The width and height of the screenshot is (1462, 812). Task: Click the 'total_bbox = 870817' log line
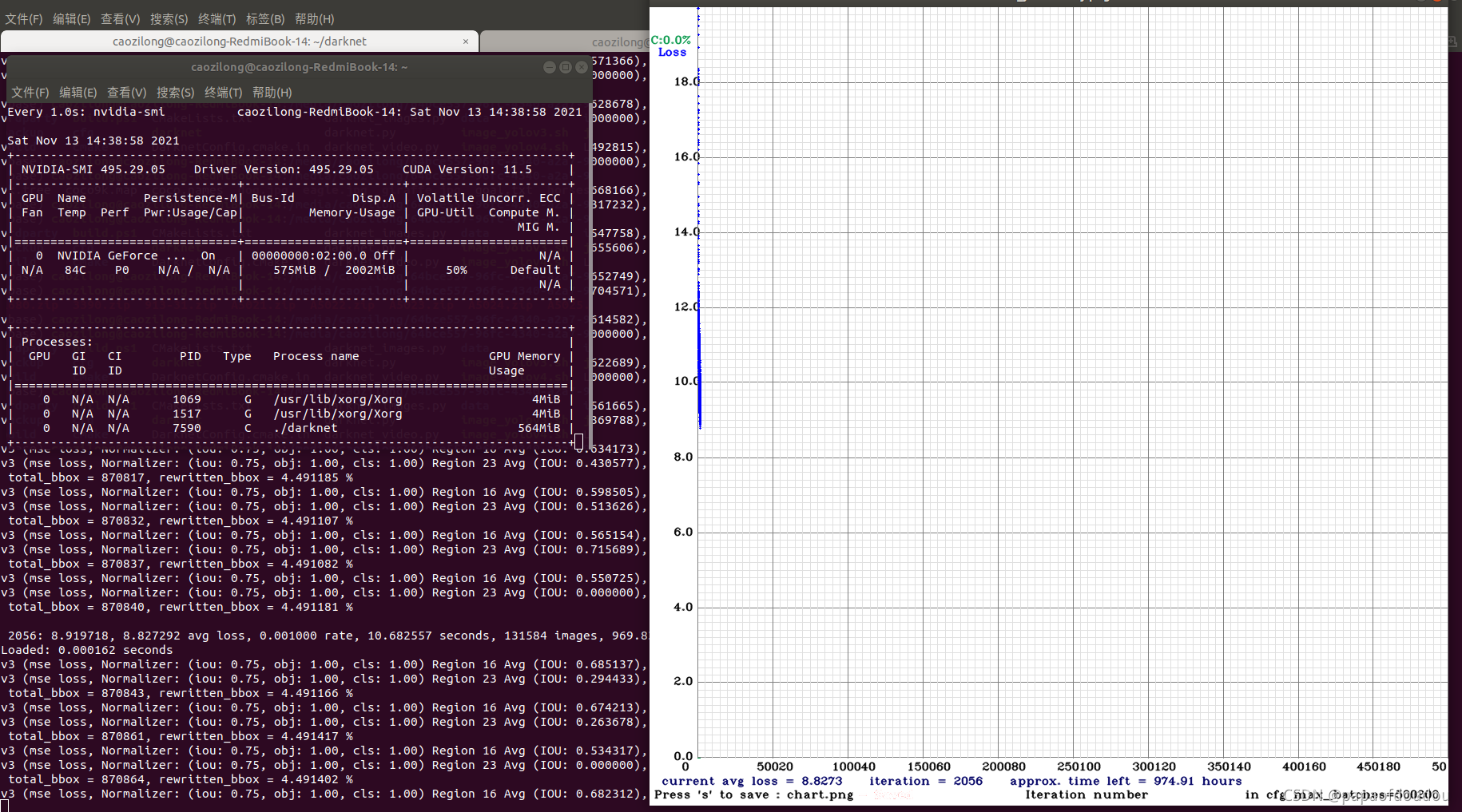(181, 477)
